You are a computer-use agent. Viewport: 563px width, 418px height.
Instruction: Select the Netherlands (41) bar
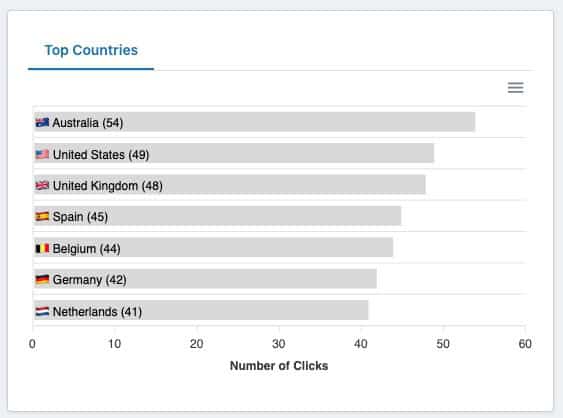coord(201,310)
